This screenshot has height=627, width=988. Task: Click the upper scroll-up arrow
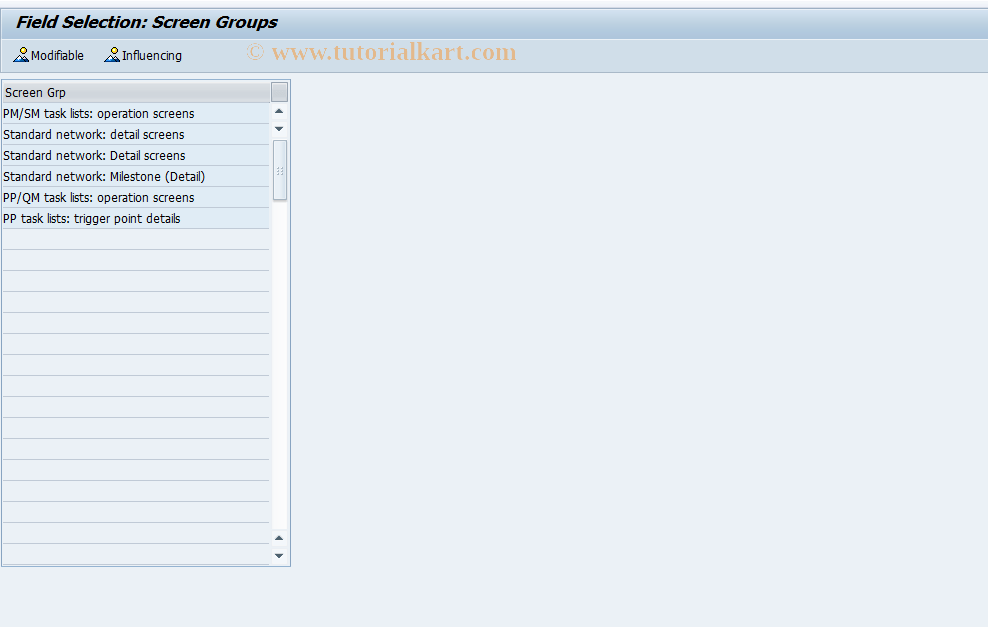click(279, 112)
